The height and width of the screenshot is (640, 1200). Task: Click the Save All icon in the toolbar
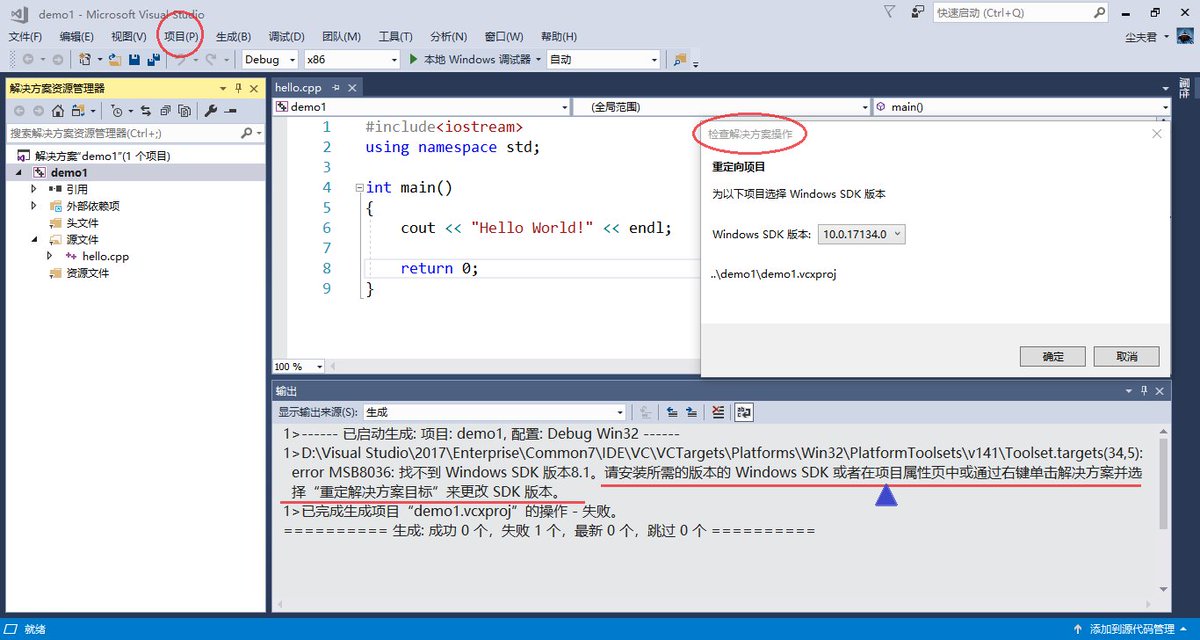pos(151,60)
